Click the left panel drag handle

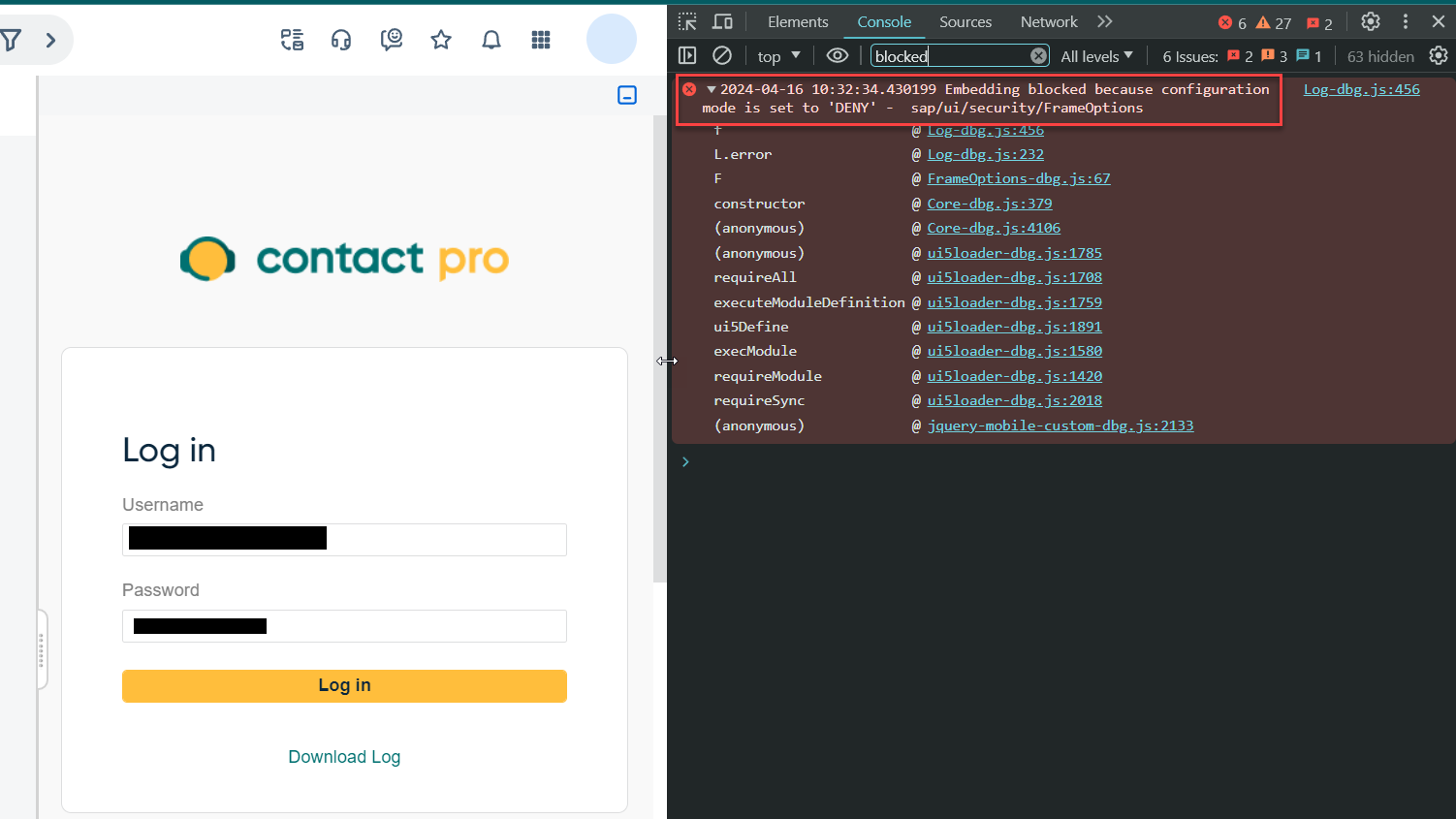(41, 649)
